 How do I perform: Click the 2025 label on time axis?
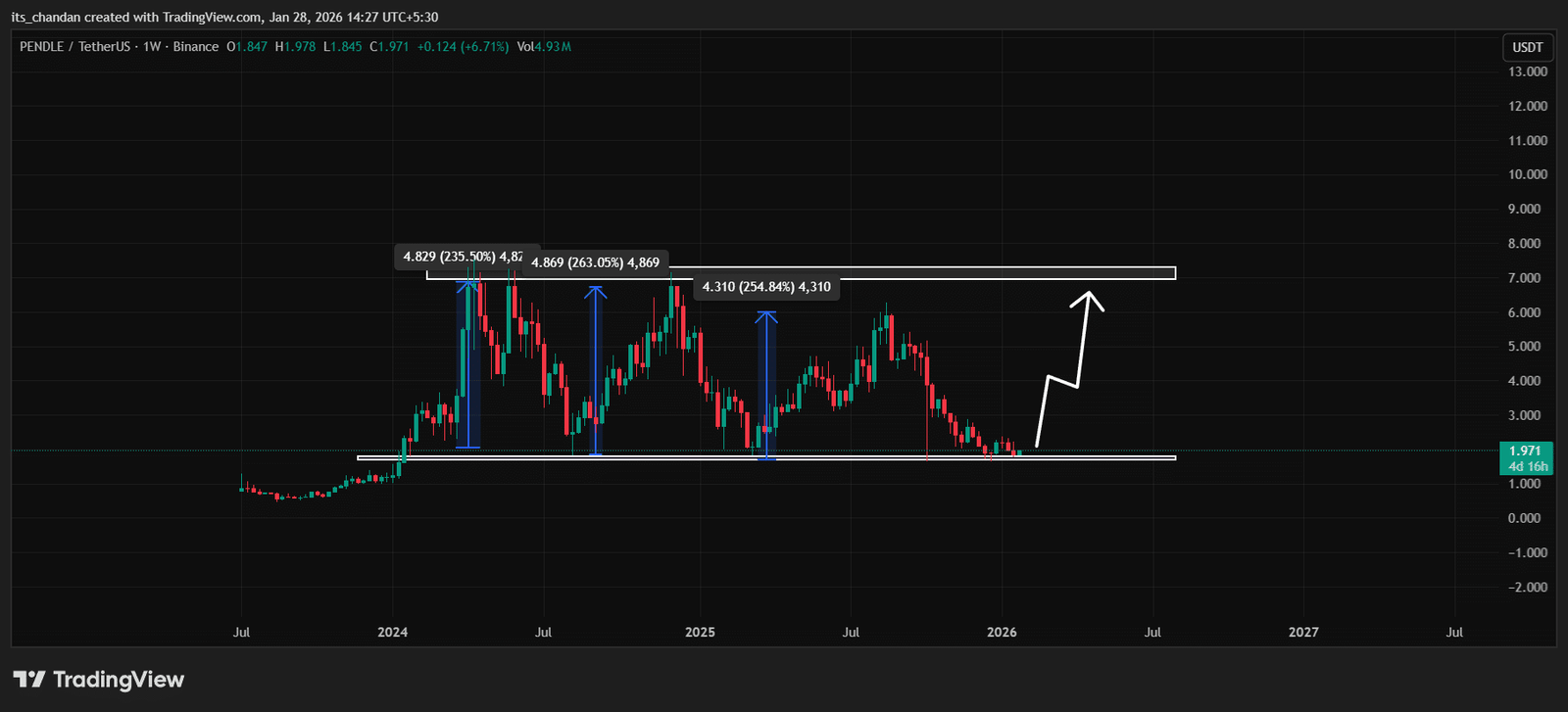click(700, 633)
